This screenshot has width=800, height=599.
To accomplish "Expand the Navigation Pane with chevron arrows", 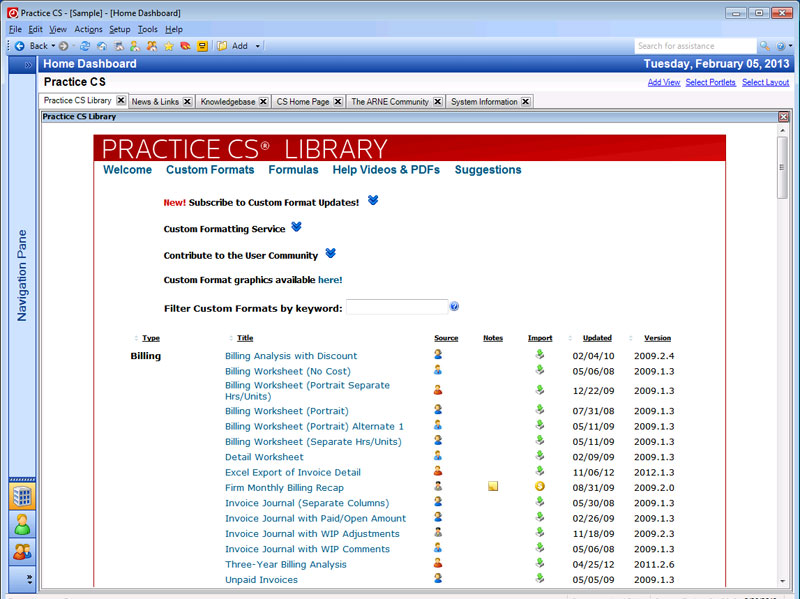I will pyautogui.click(x=28, y=64).
